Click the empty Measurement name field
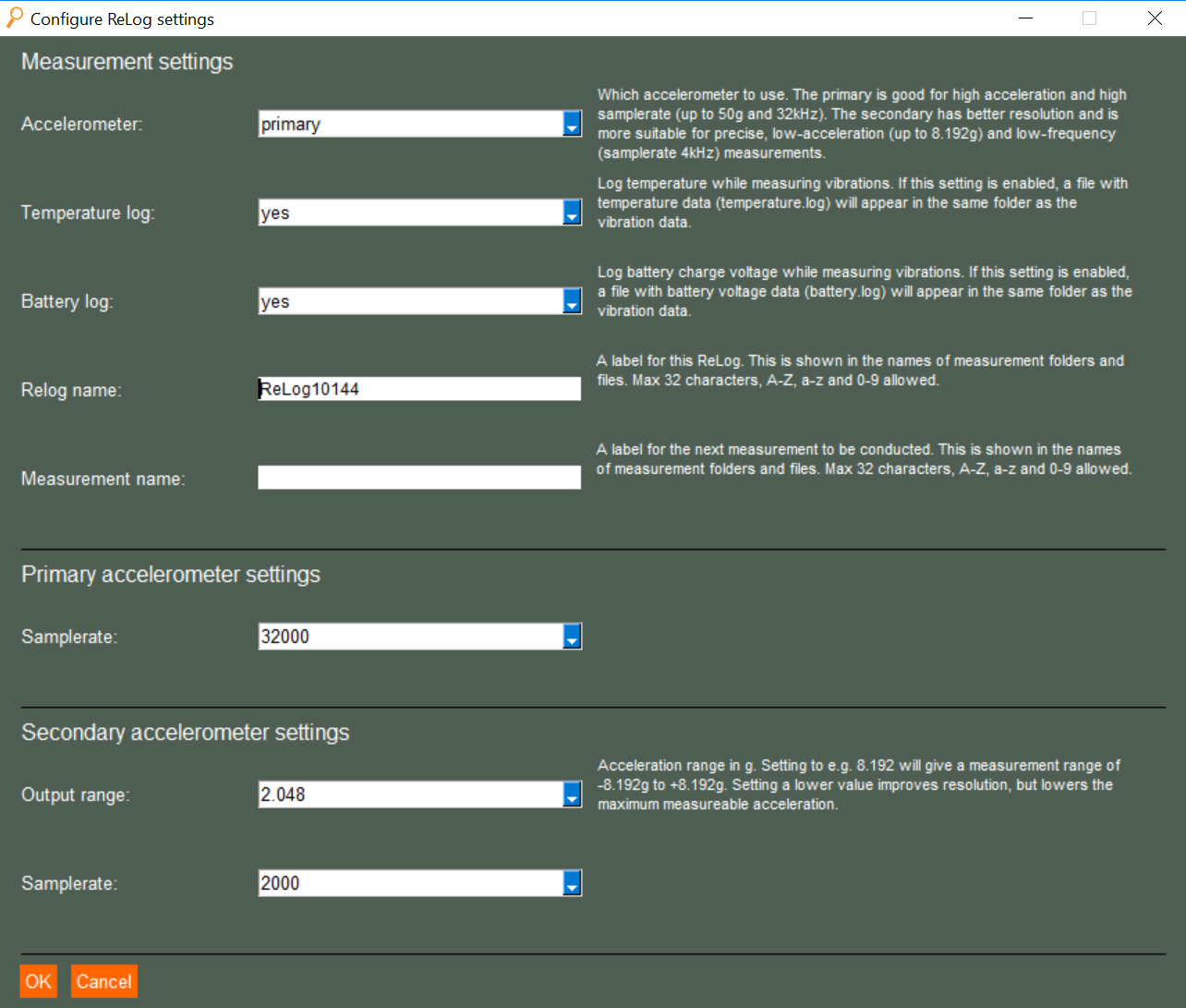Image resolution: width=1186 pixels, height=1008 pixels. tap(419, 478)
